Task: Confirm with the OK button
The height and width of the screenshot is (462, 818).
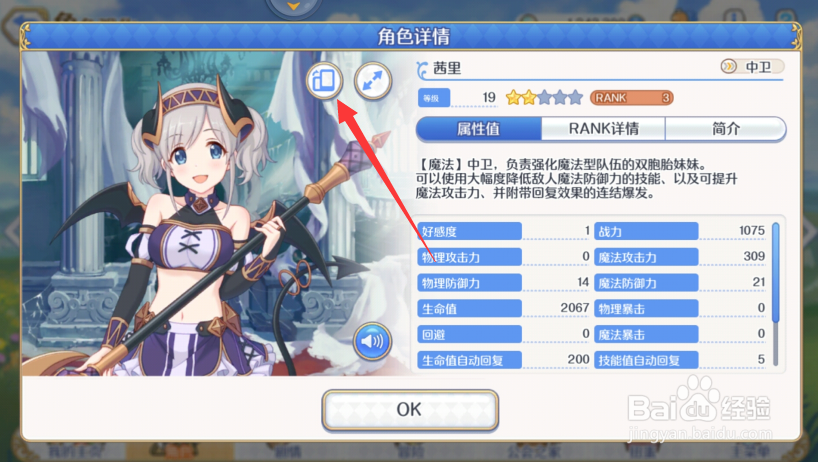Action: 410,410
